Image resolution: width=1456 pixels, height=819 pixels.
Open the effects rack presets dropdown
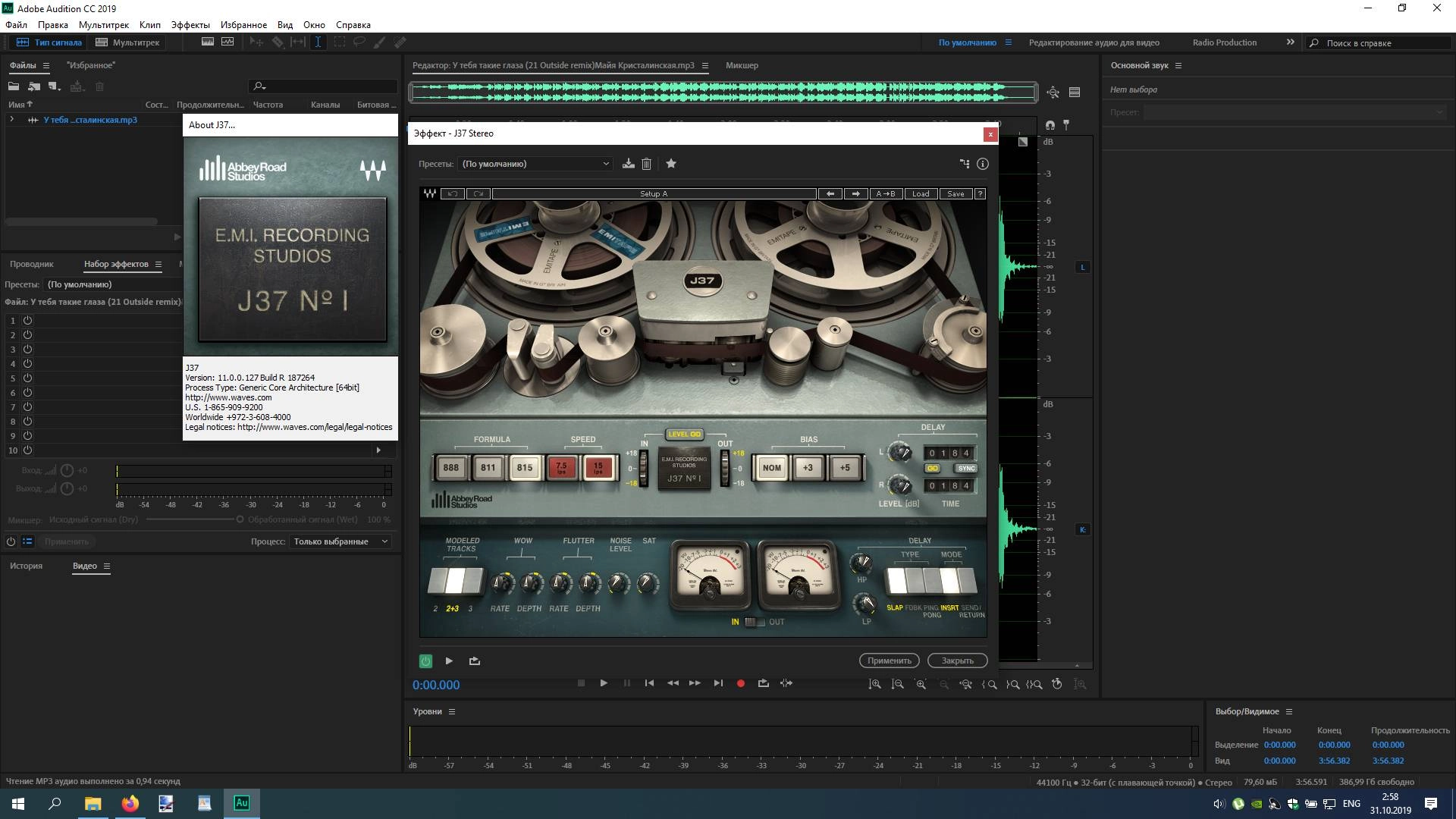click(x=114, y=284)
